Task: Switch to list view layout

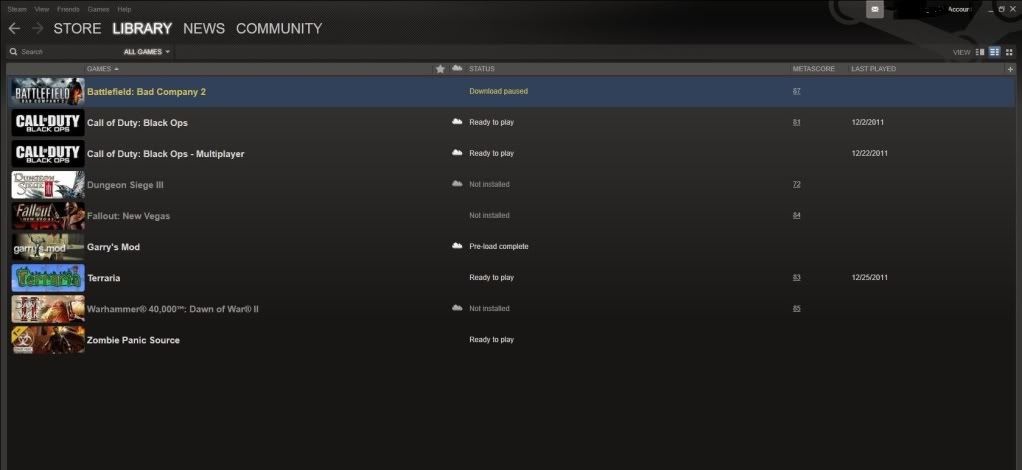Action: click(995, 52)
